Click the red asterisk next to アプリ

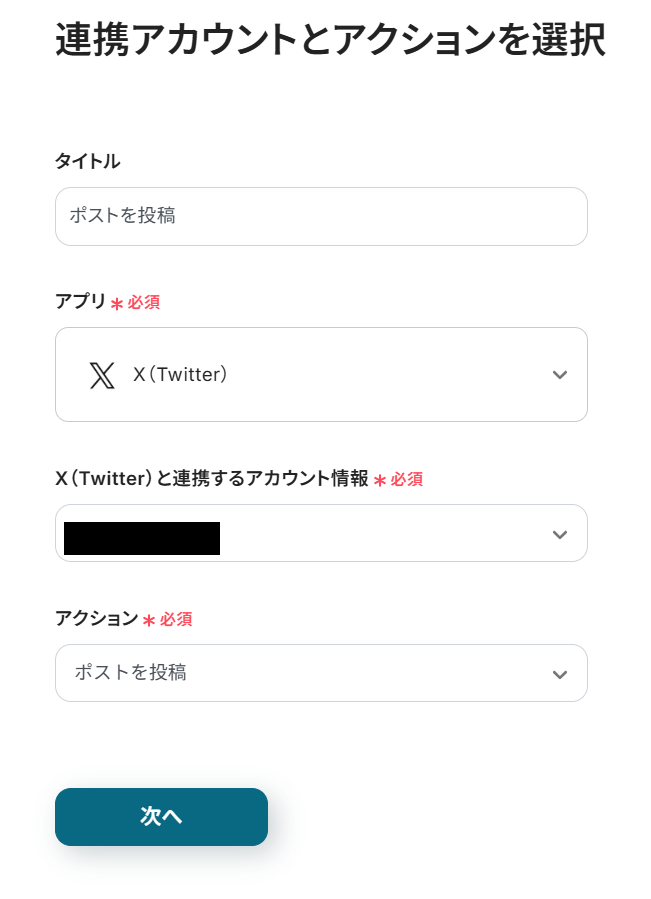(117, 304)
